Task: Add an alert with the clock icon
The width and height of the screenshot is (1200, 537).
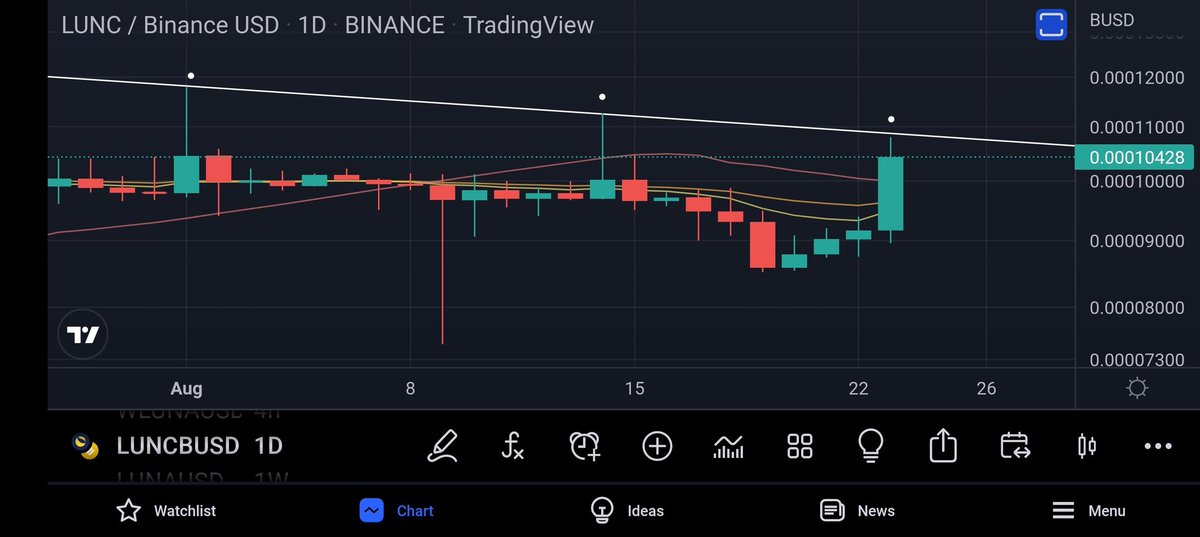Action: (x=585, y=446)
